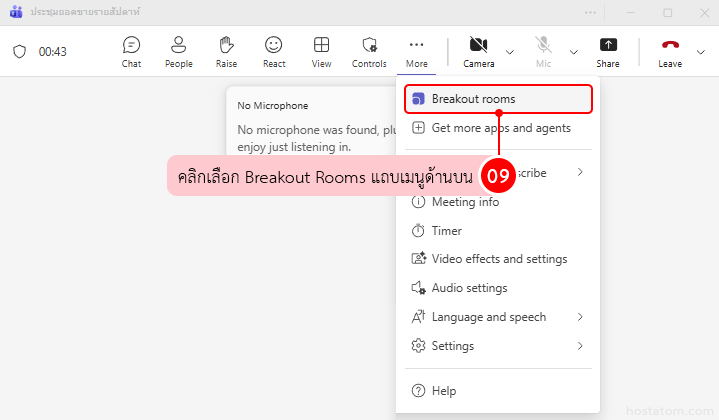Click the Help question mark icon
The image size is (719, 420).
(418, 391)
